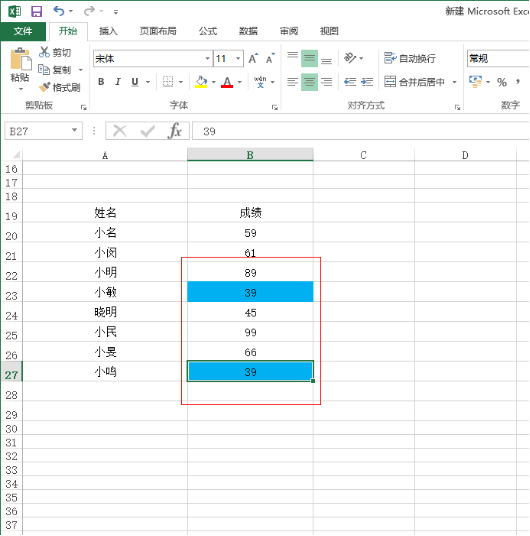Switch to the 开始 ribbon tab
530x536 pixels.
point(68,31)
